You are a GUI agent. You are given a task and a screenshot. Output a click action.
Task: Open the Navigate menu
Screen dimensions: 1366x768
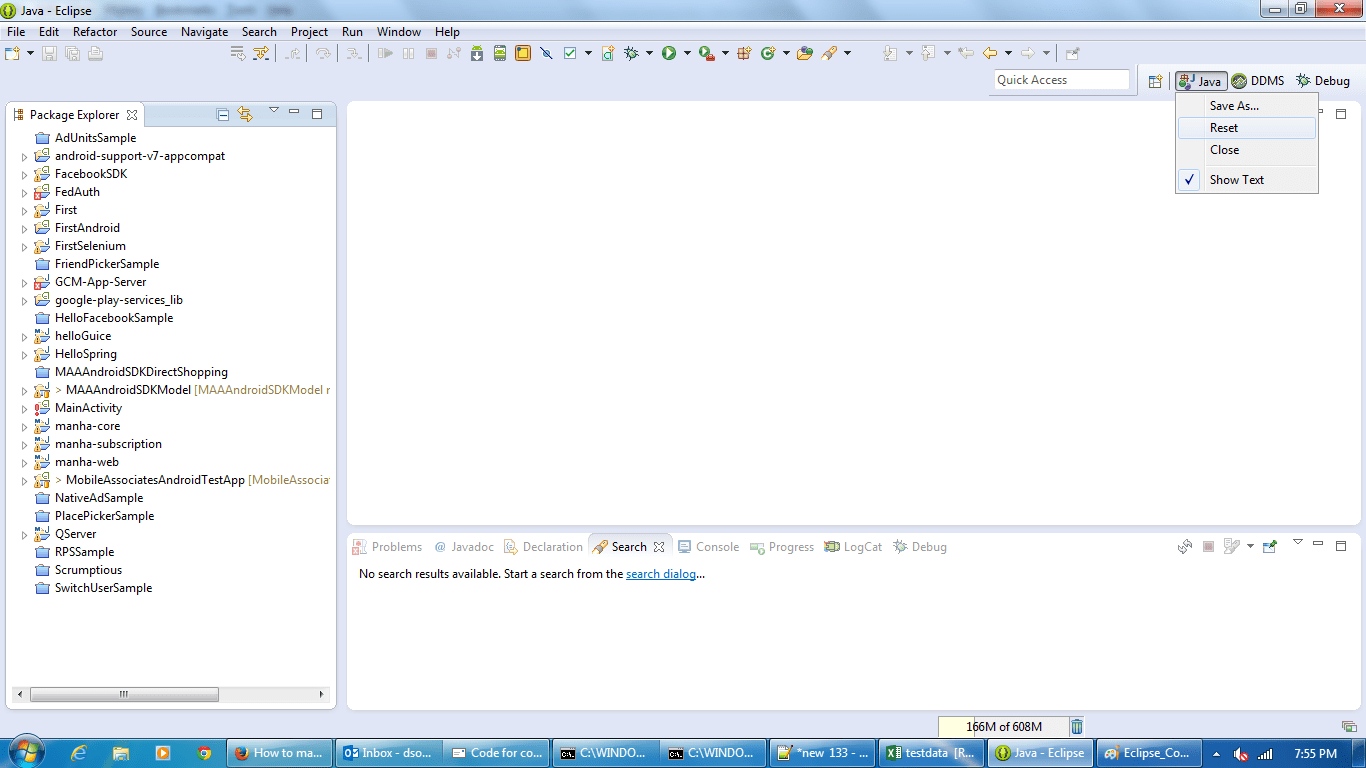coord(204,31)
